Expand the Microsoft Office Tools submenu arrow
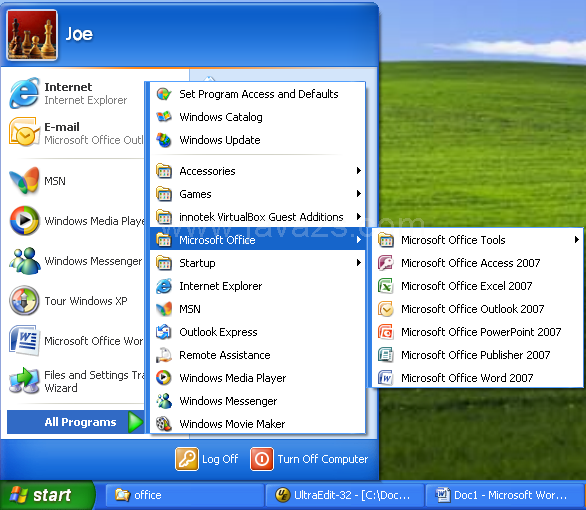This screenshot has width=586, height=510. pyautogui.click(x=577, y=239)
